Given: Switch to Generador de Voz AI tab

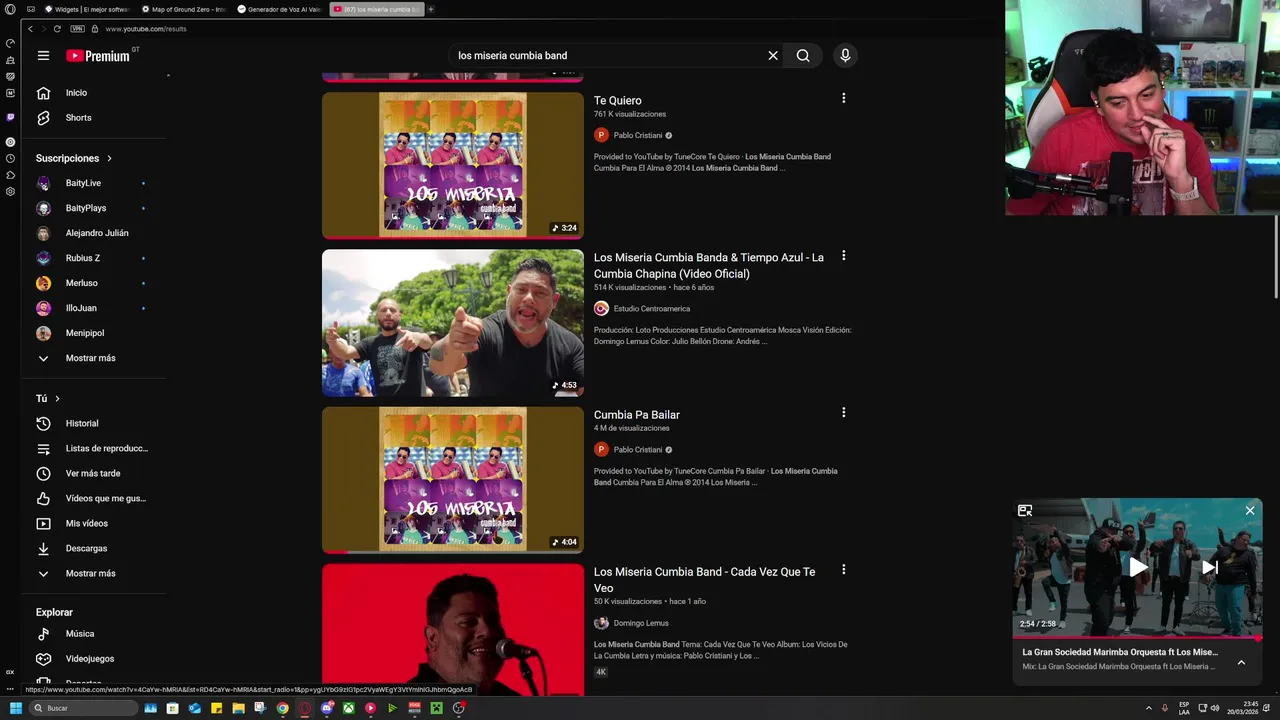Looking at the screenshot, I should click(x=279, y=9).
